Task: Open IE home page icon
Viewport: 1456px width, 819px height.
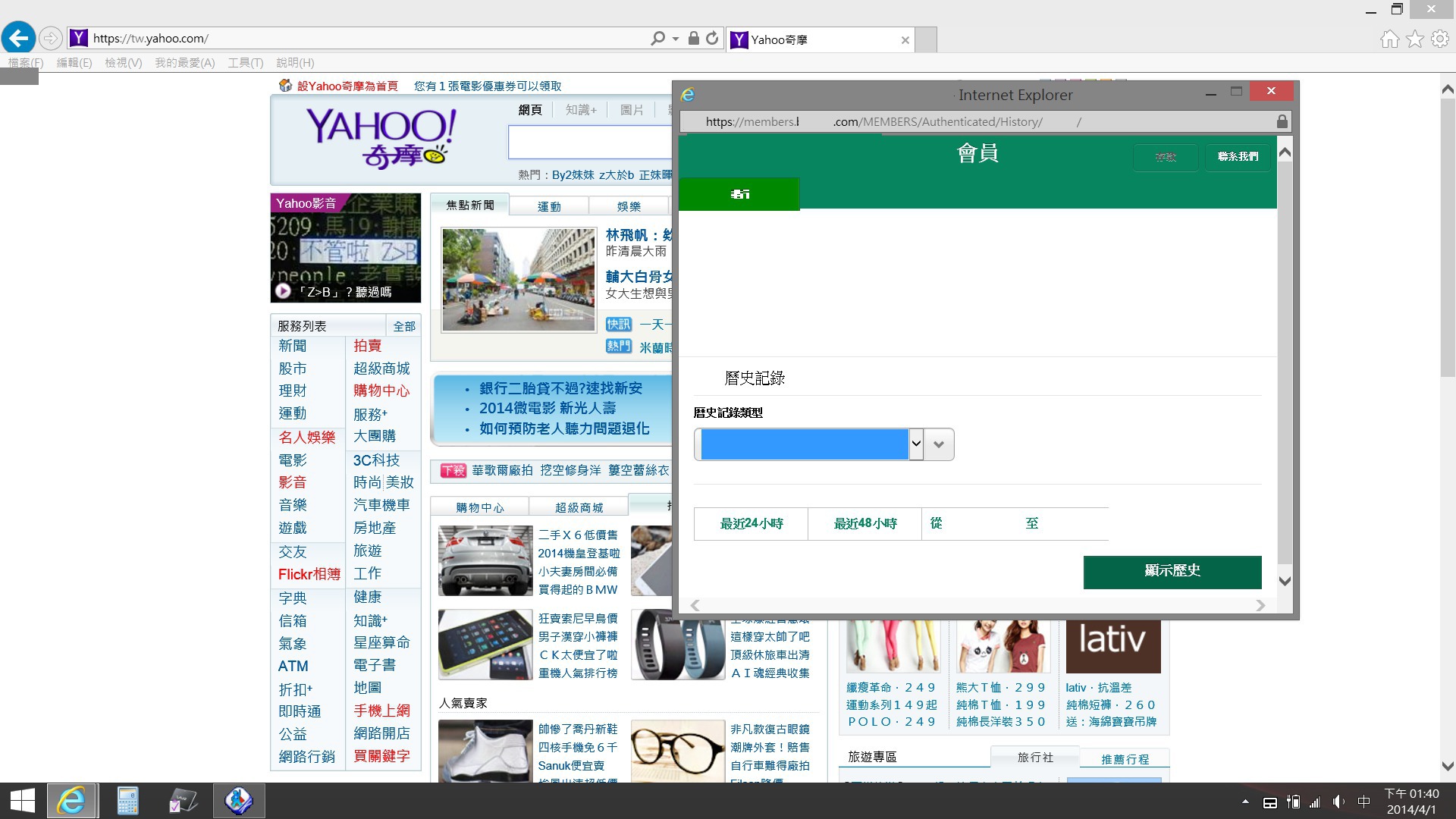Action: pyautogui.click(x=1389, y=39)
